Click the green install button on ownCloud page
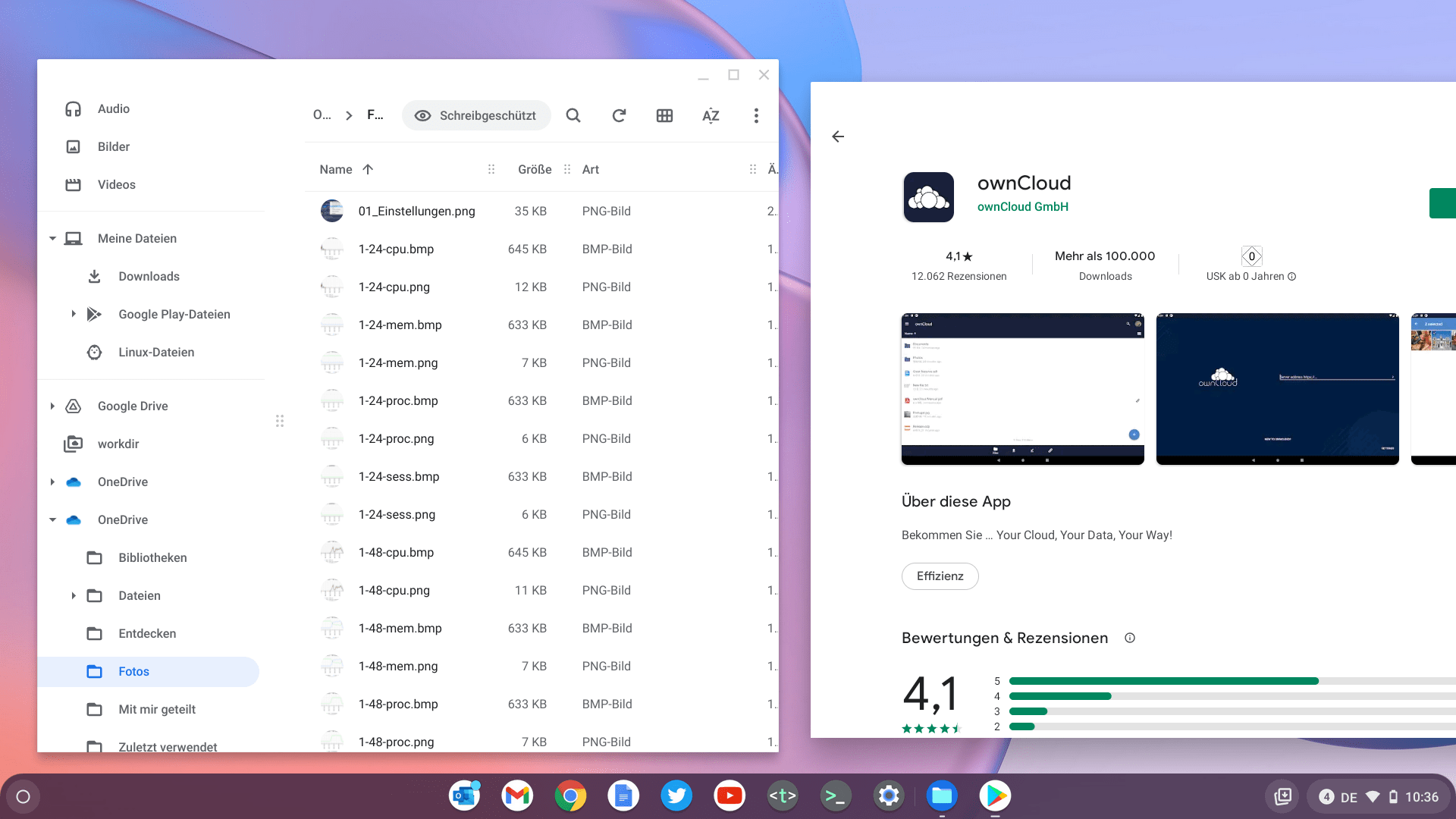Screen dimensions: 1456x819 1442,203
